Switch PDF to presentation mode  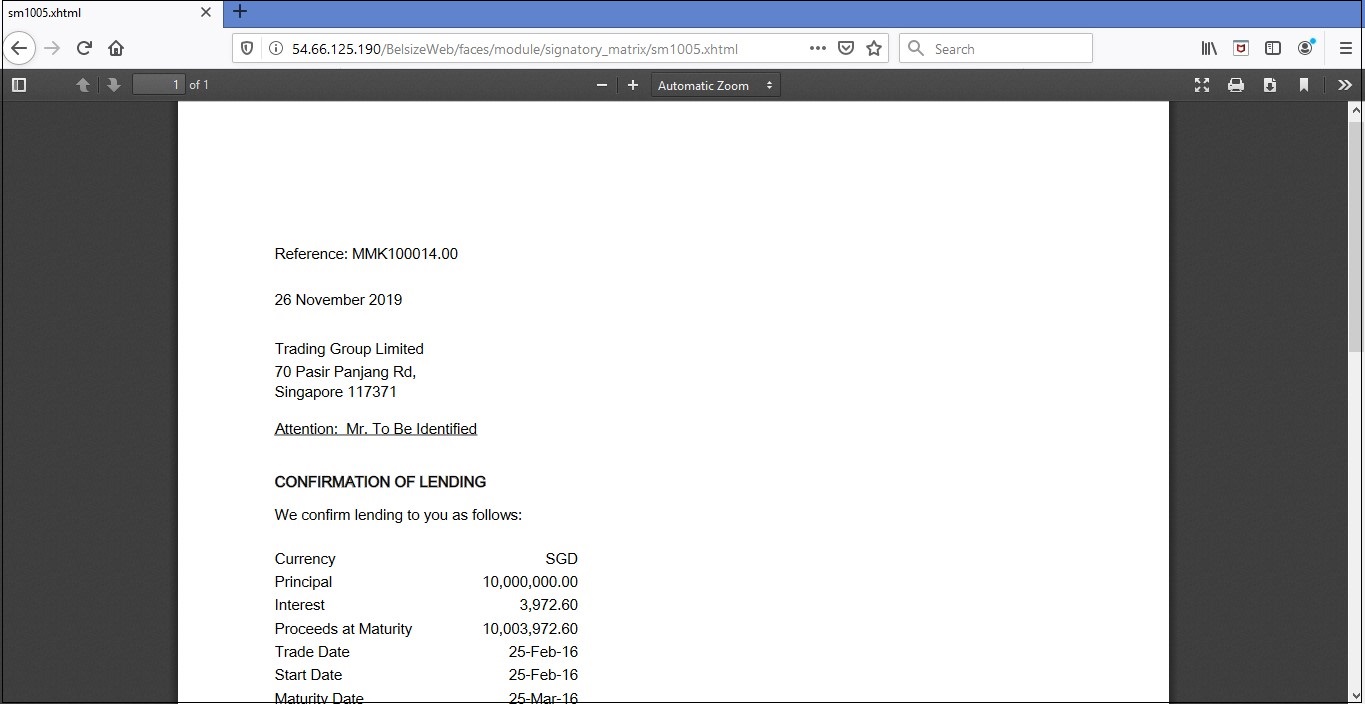[1202, 85]
